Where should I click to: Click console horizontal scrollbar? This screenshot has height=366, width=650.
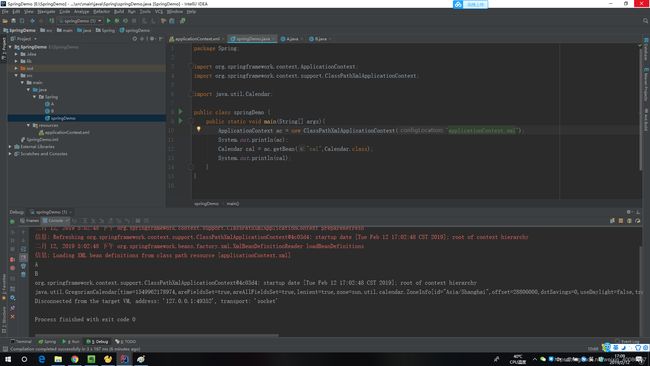tap(157, 335)
